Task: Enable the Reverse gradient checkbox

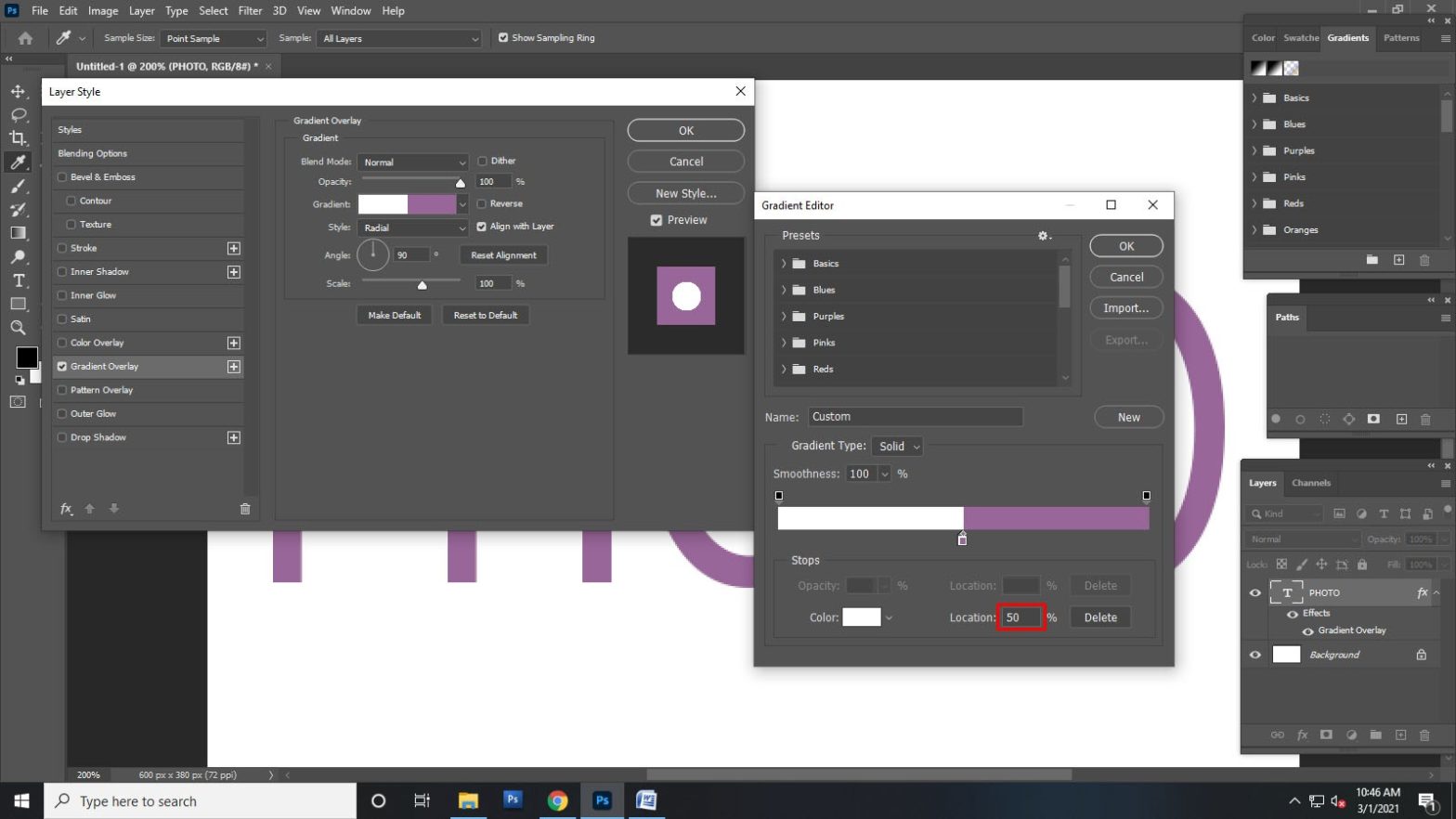Action: [x=482, y=204]
